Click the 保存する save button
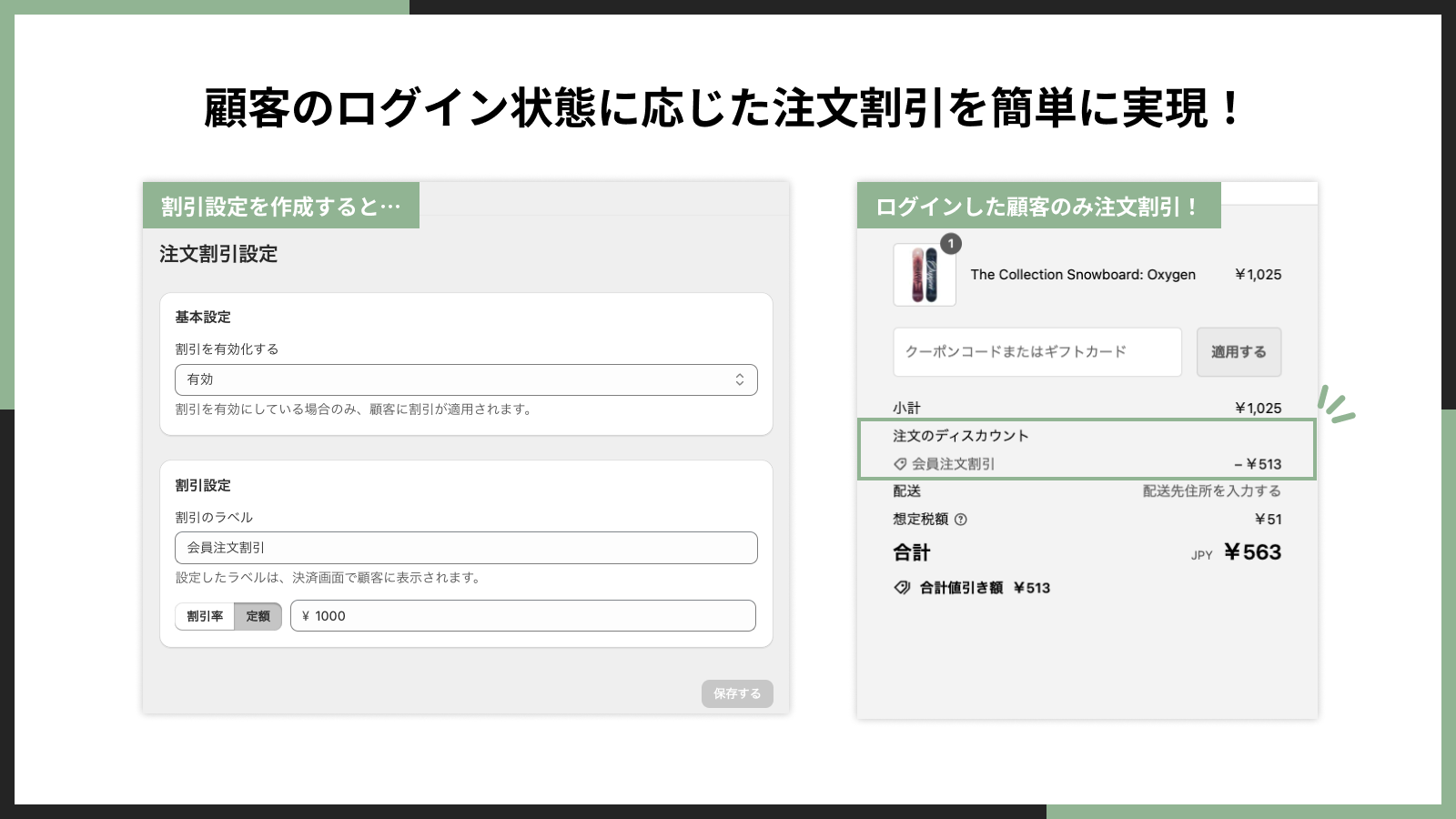 737,693
